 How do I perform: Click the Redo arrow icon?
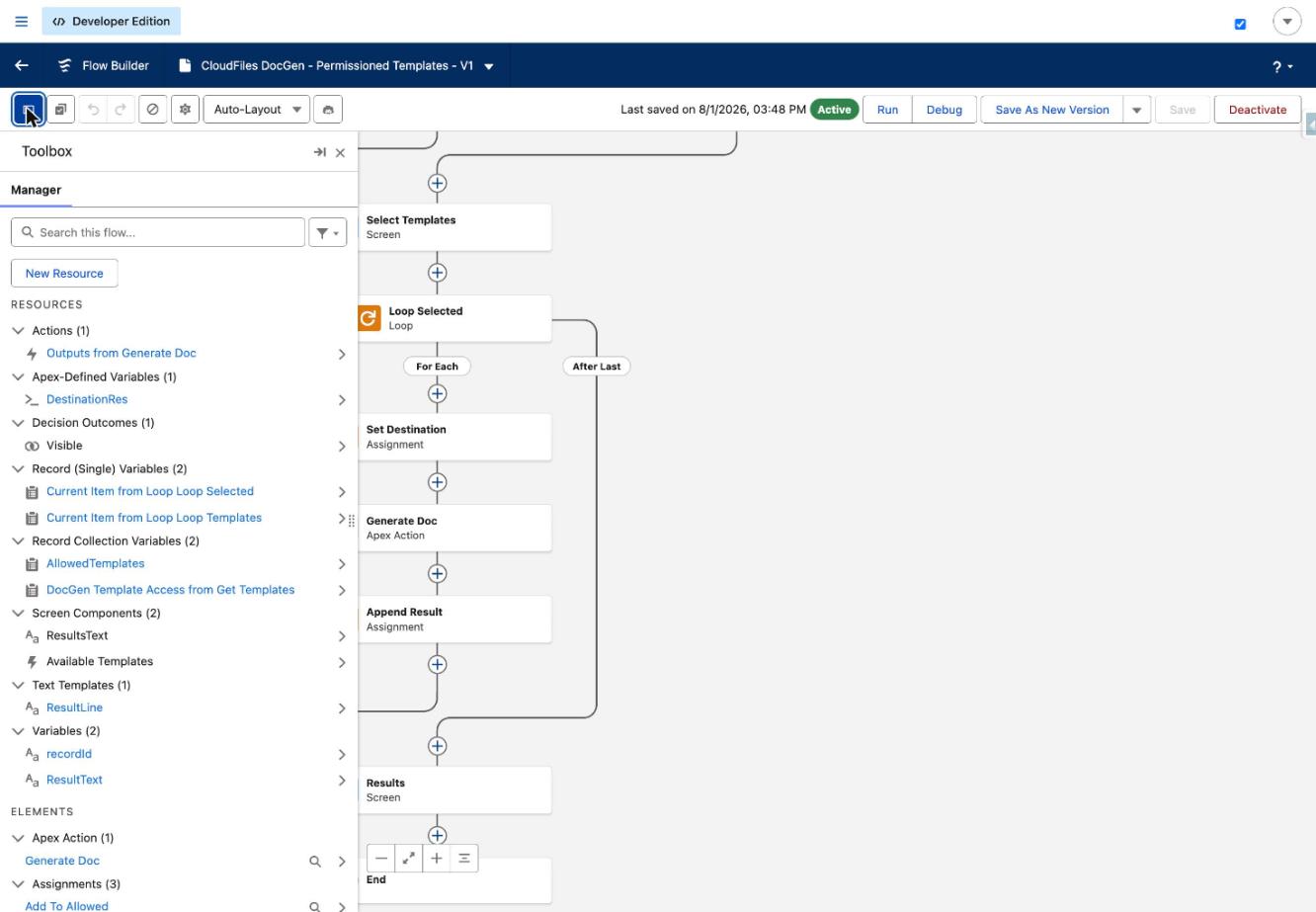[x=121, y=110]
